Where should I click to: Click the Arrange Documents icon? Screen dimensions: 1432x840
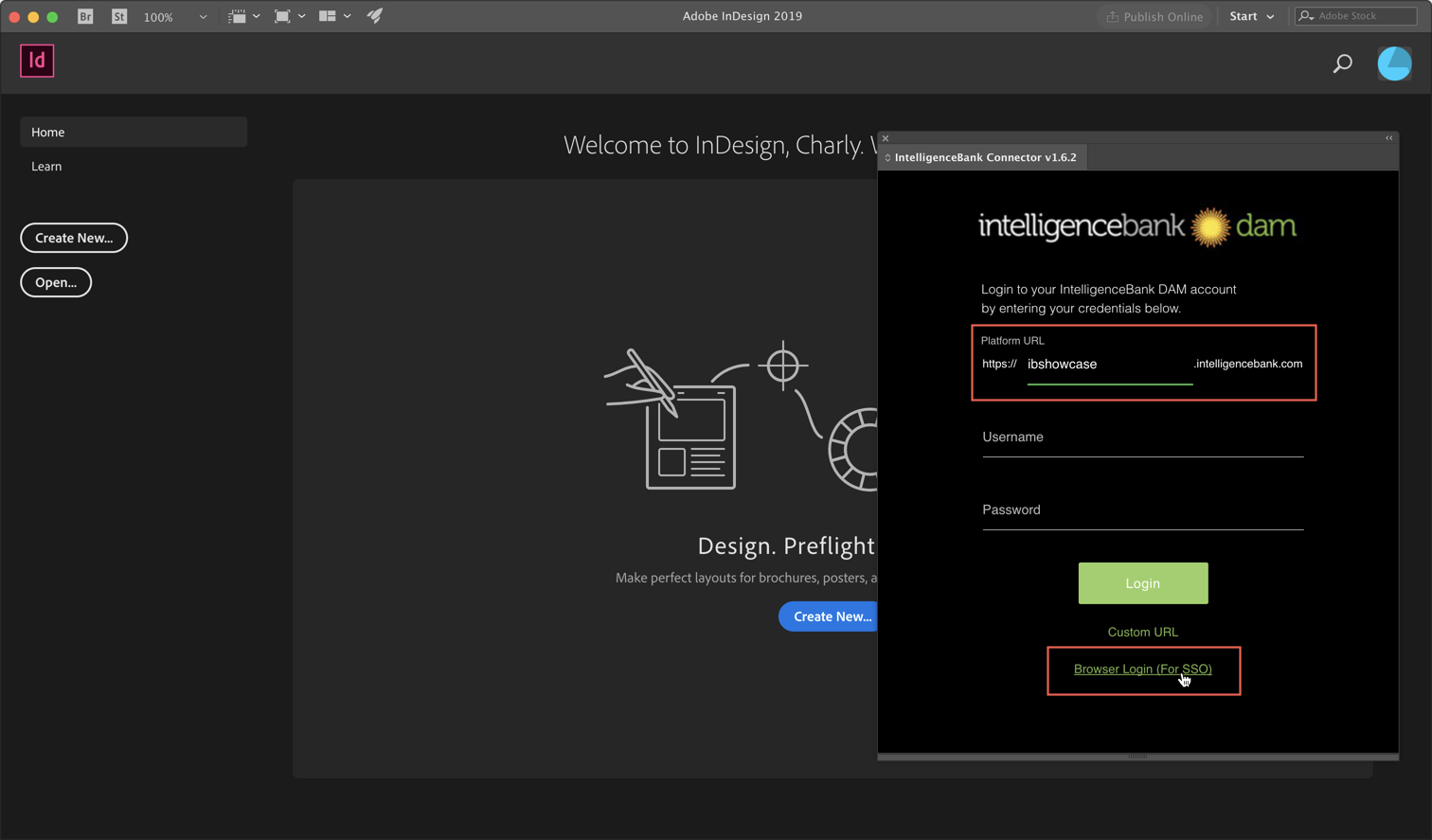(x=328, y=16)
